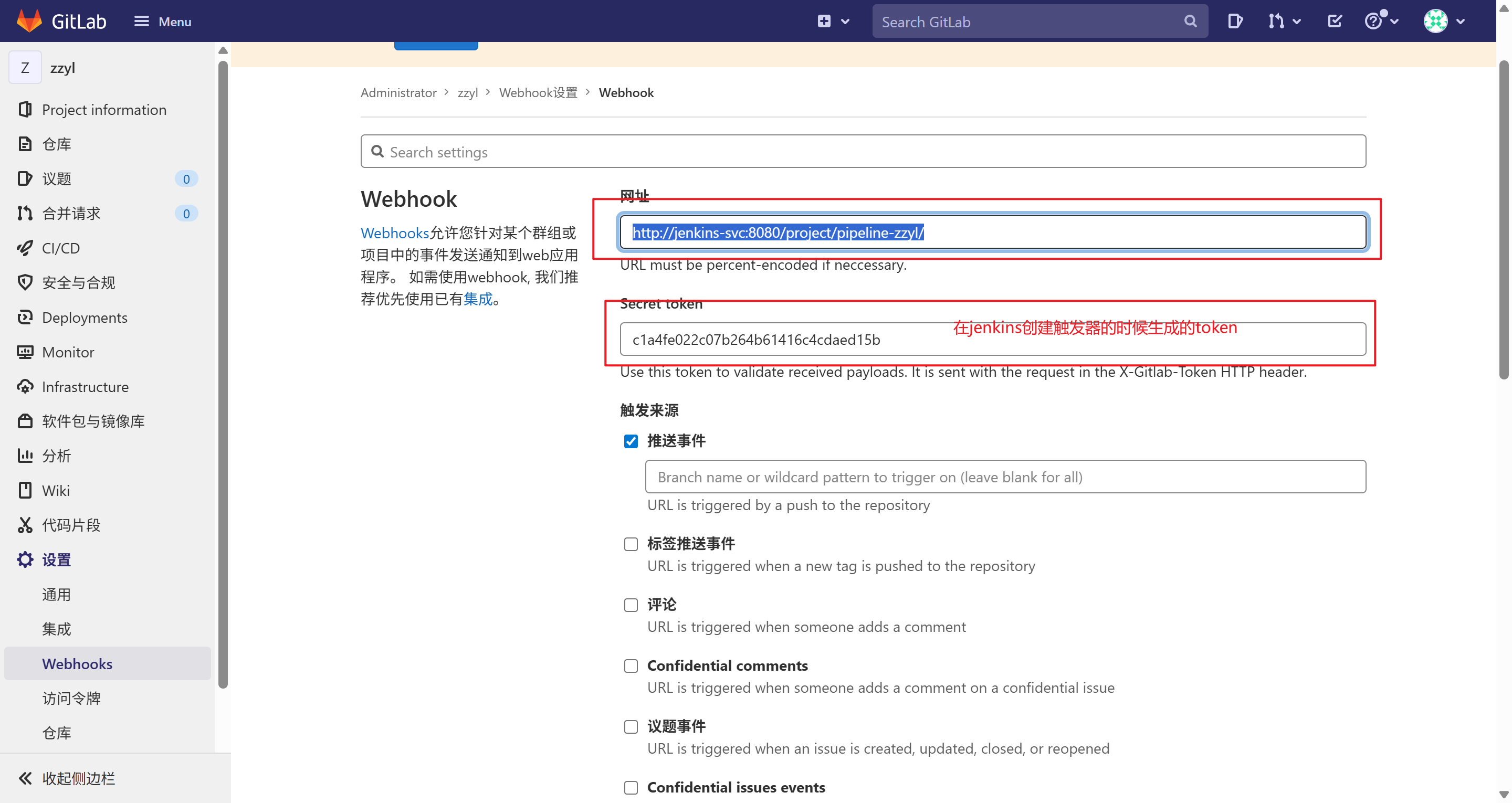Image resolution: width=1512 pixels, height=803 pixels.
Task: Click the 分析 chart icon
Action: coord(25,456)
